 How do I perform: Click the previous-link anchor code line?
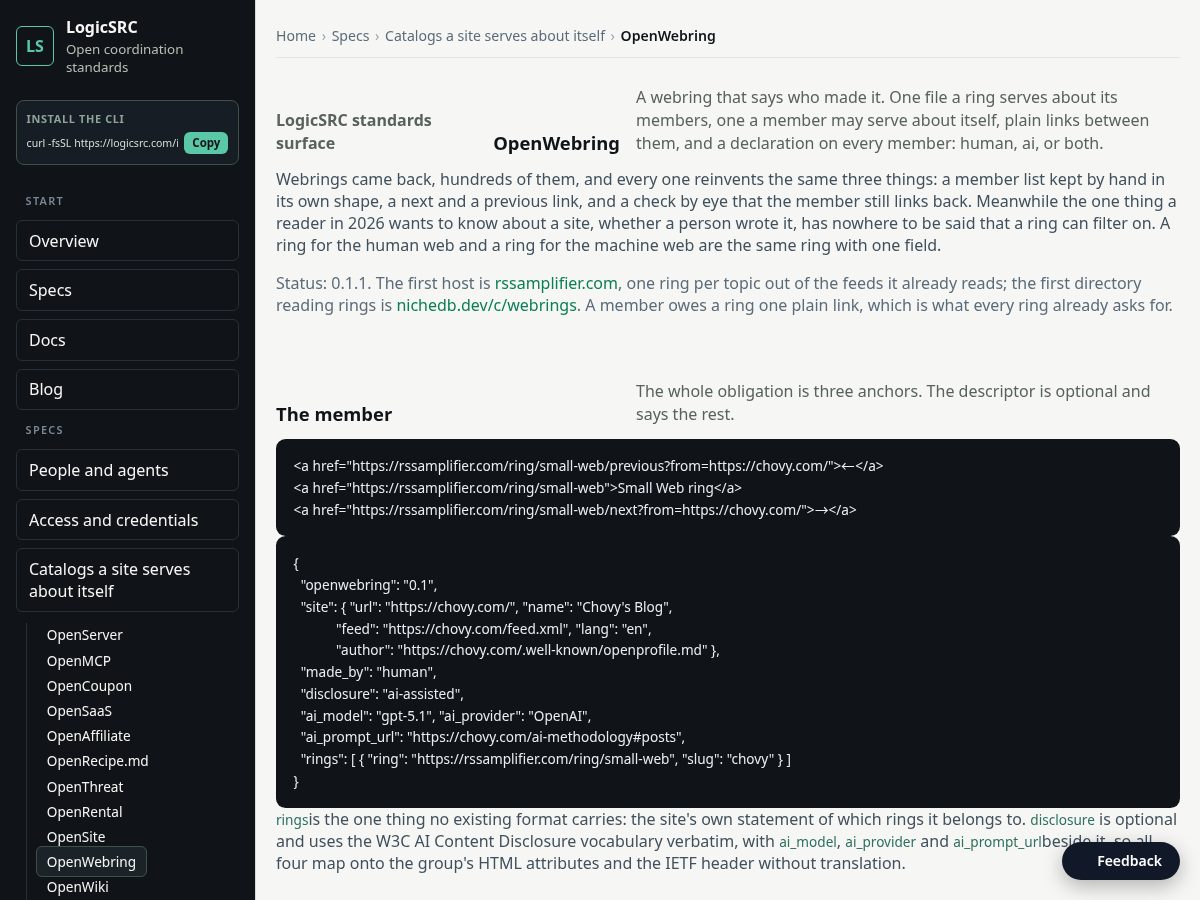point(588,466)
